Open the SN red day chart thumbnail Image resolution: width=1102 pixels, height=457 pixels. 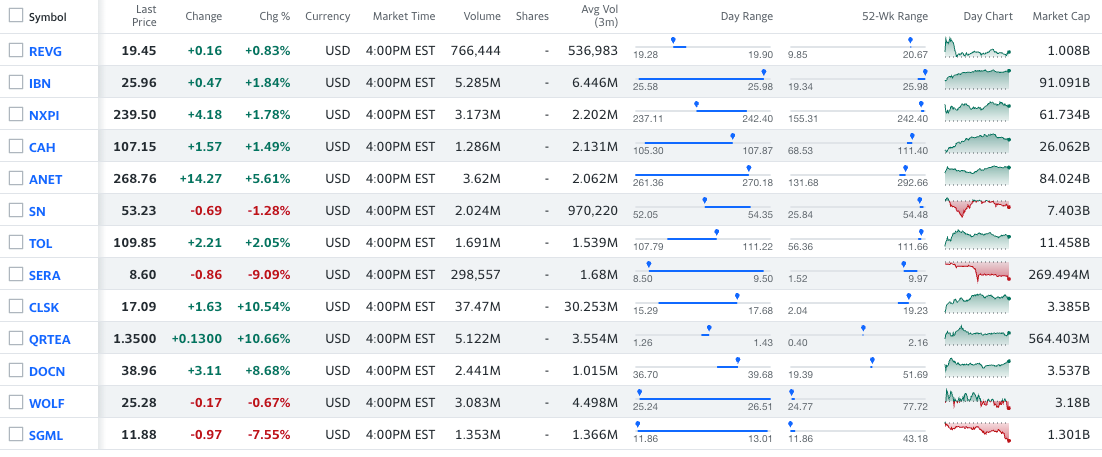pyautogui.click(x=978, y=207)
